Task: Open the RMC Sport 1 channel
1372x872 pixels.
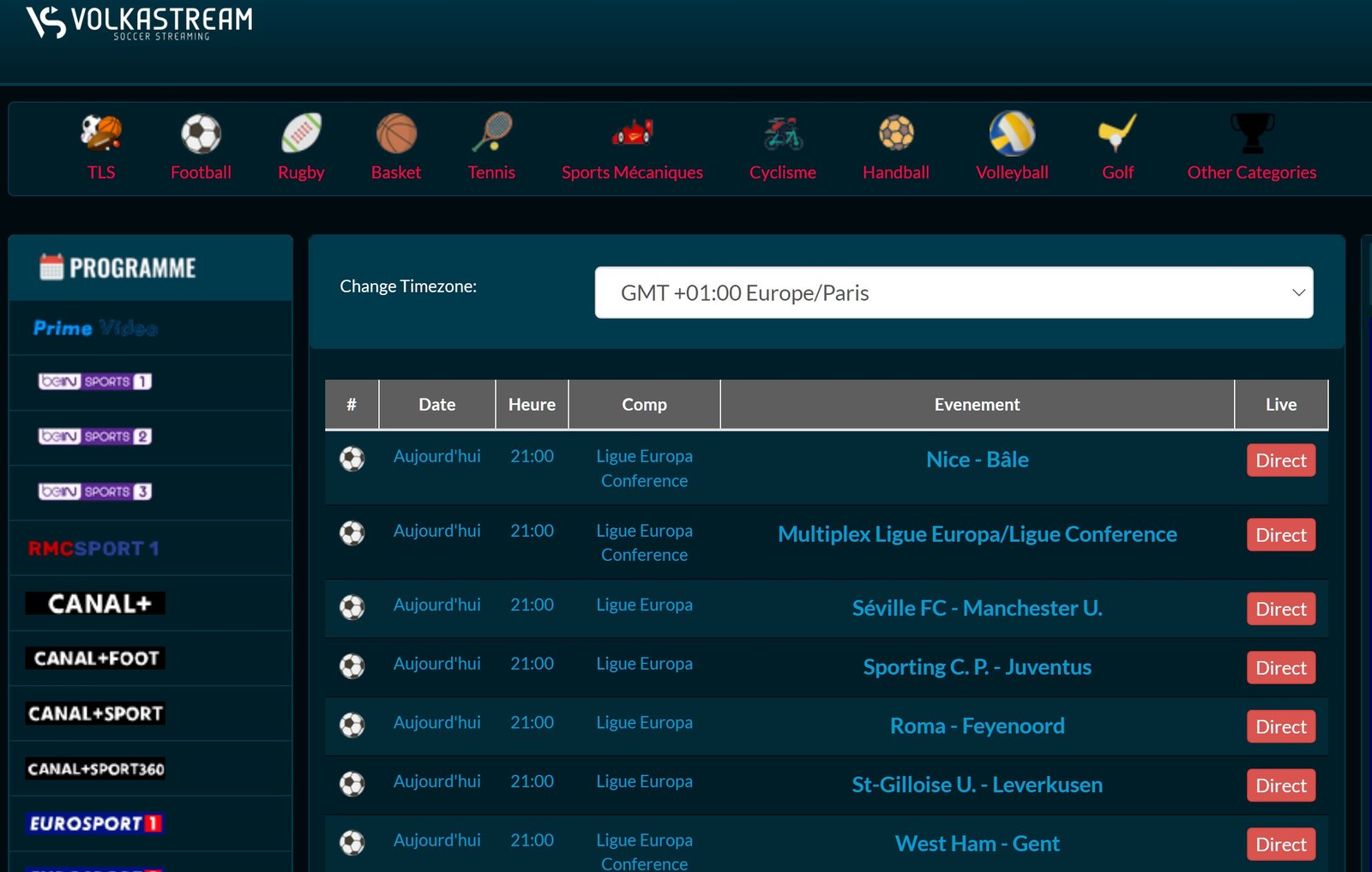Action: 93,549
